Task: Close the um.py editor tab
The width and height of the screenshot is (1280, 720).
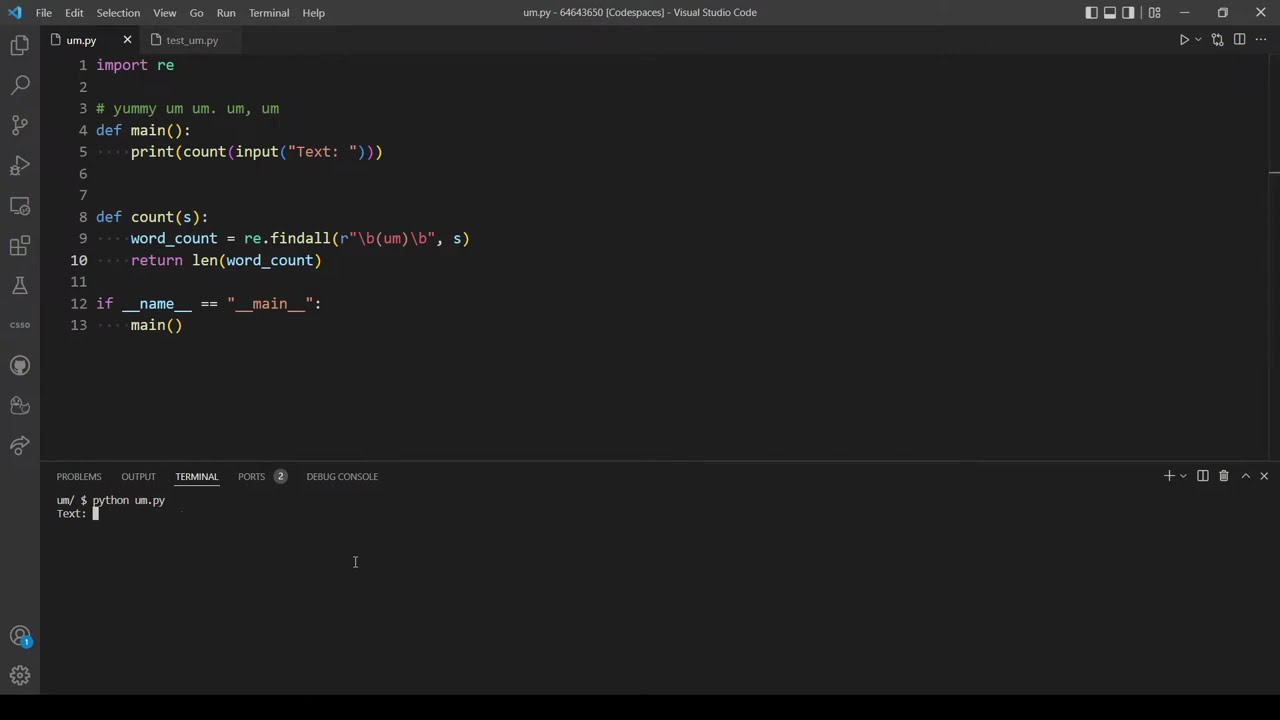Action: click(x=127, y=40)
